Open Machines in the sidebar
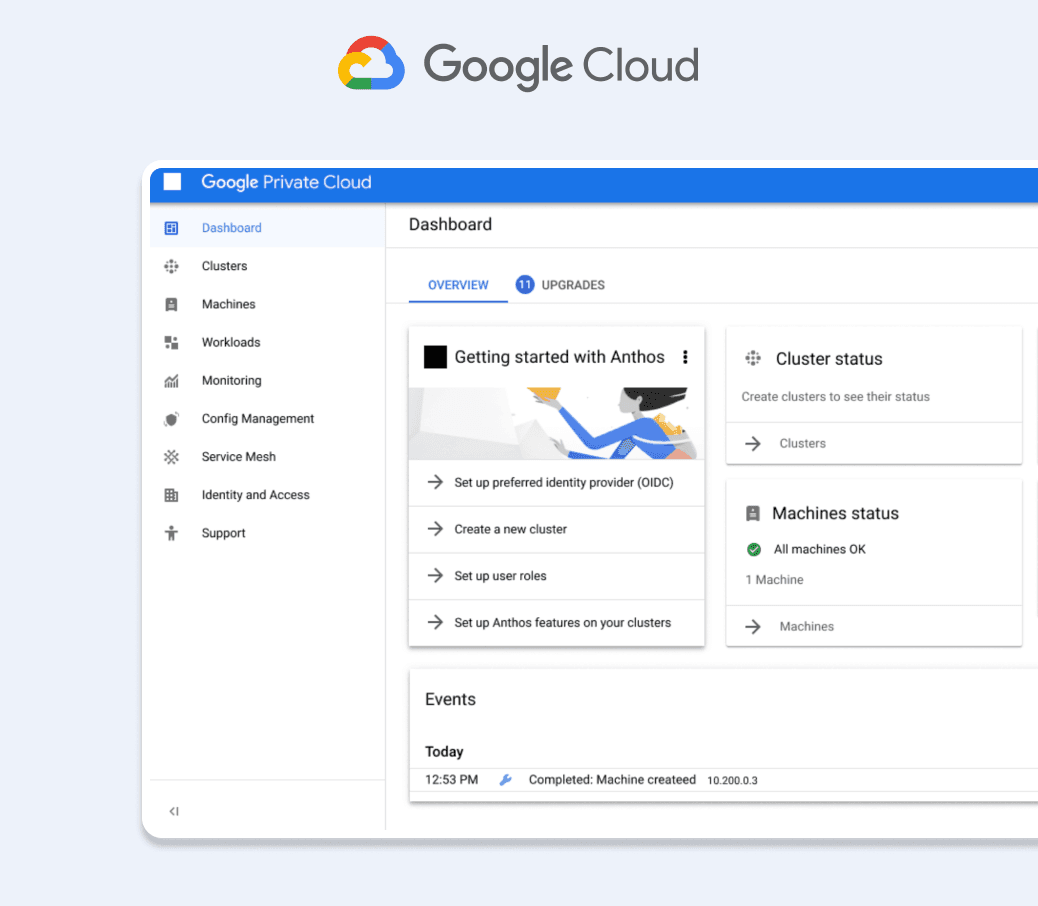 click(267, 304)
